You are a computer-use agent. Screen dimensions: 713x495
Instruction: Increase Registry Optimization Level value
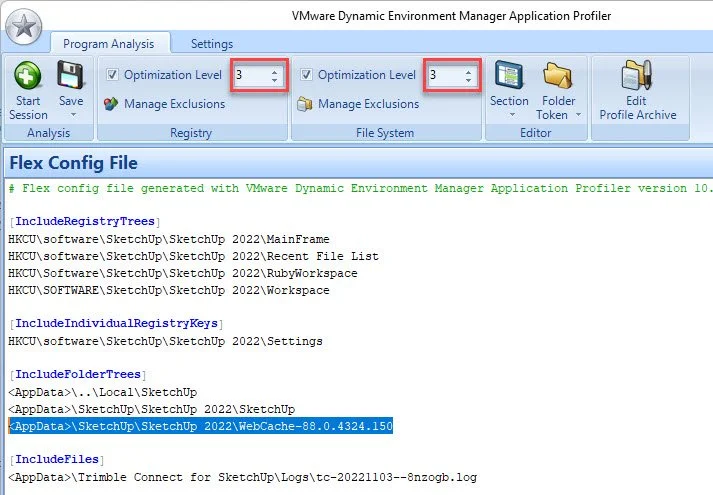[274, 71]
